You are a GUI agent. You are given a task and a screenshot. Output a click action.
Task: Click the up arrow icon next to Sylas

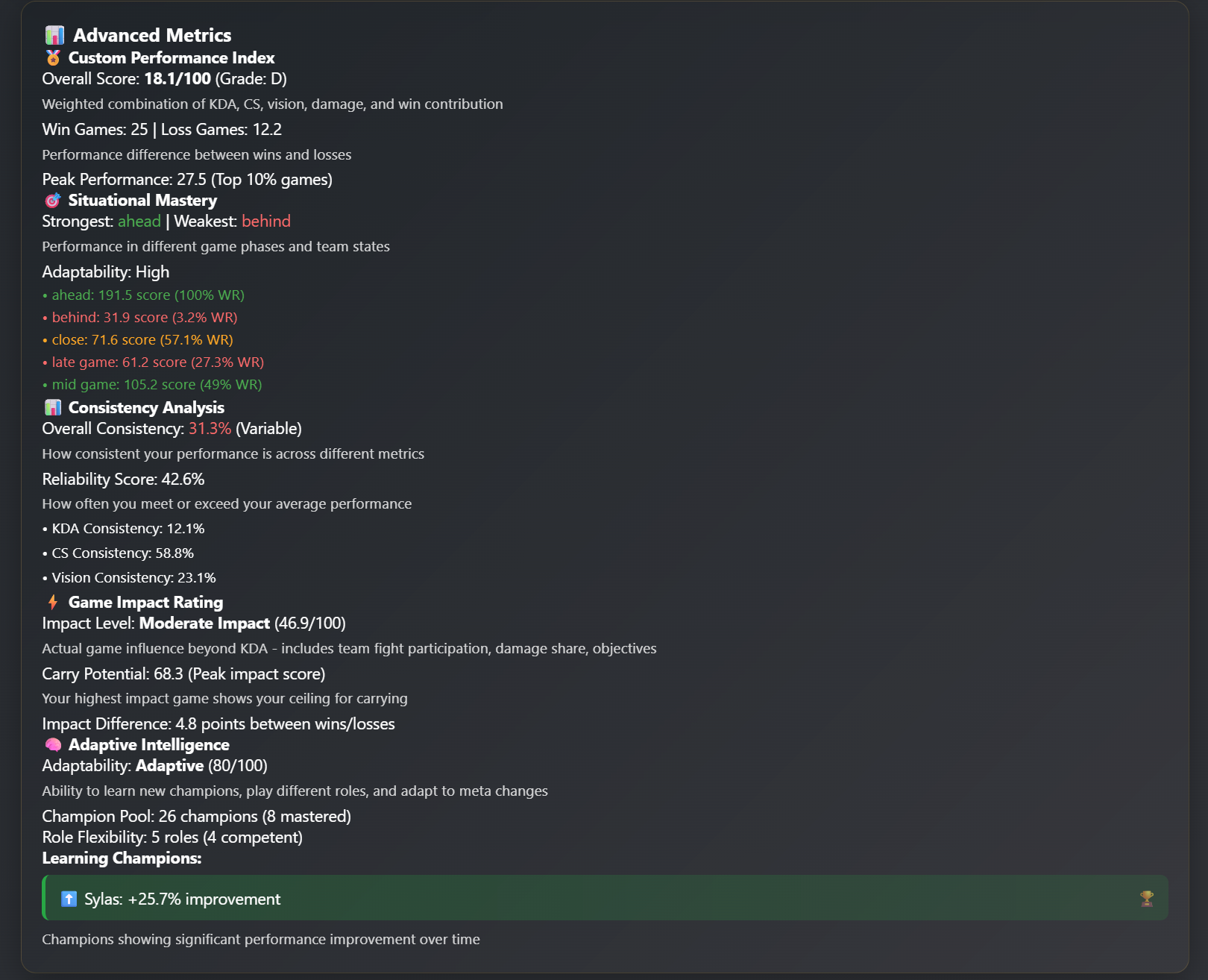click(x=69, y=899)
